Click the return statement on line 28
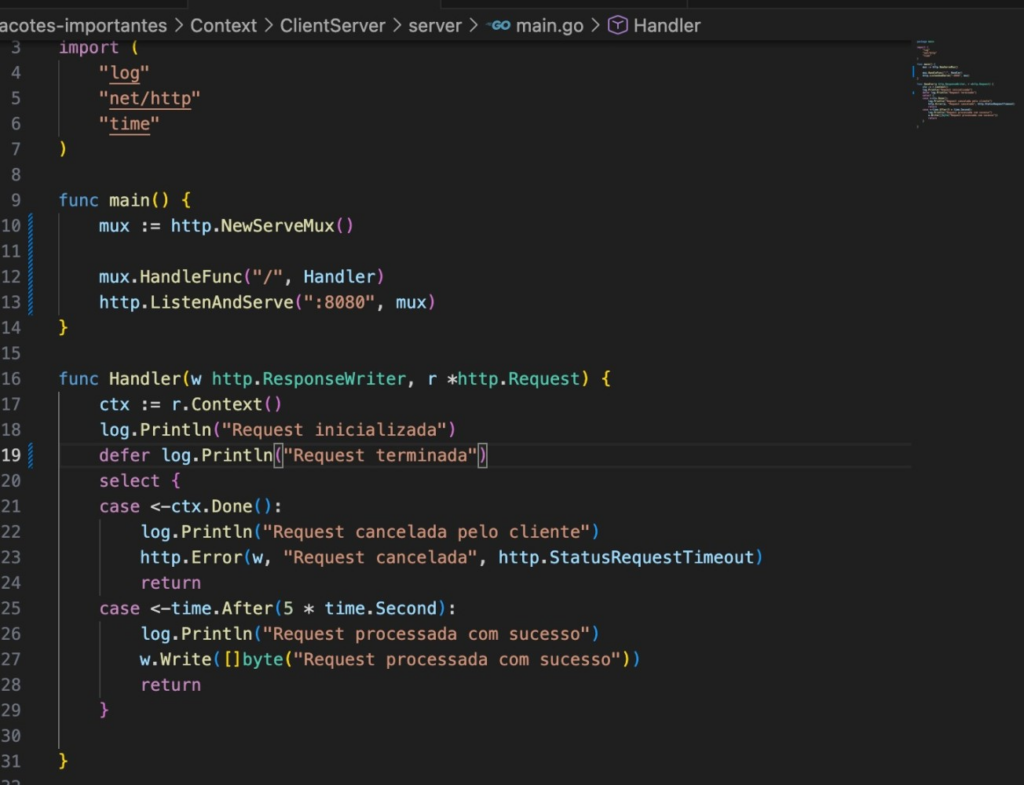The image size is (1024, 785). [x=170, y=684]
